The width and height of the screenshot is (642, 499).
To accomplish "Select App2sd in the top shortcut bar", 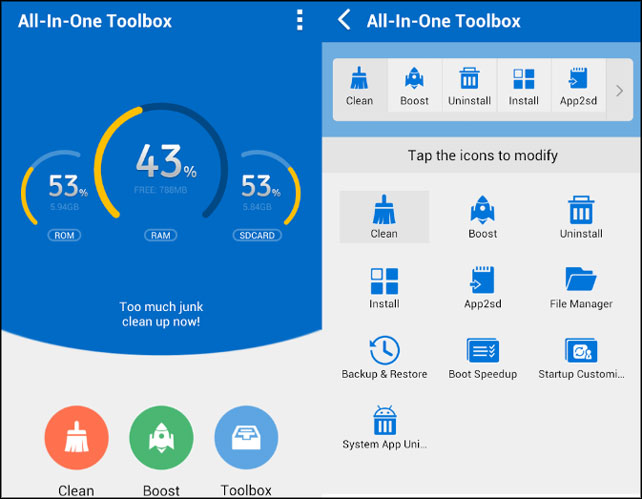I will (577, 87).
